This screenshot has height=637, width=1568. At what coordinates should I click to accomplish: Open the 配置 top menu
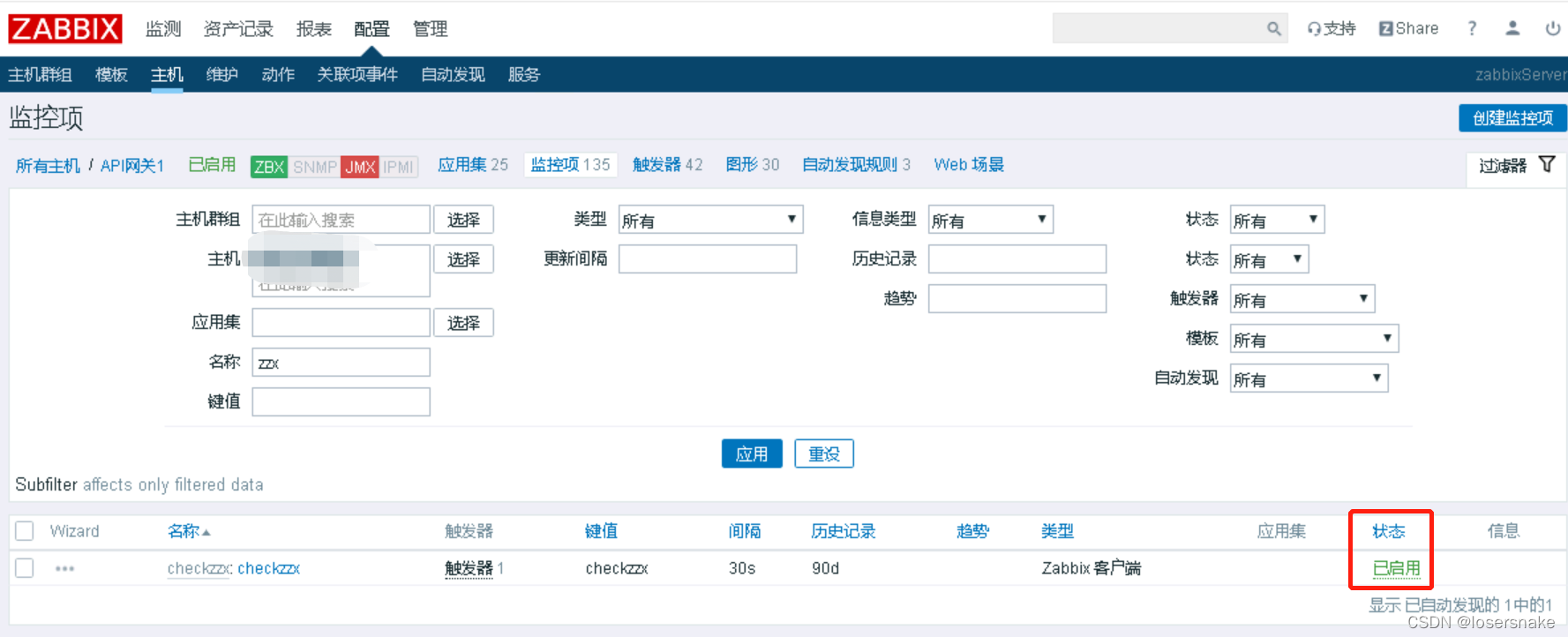(x=371, y=29)
